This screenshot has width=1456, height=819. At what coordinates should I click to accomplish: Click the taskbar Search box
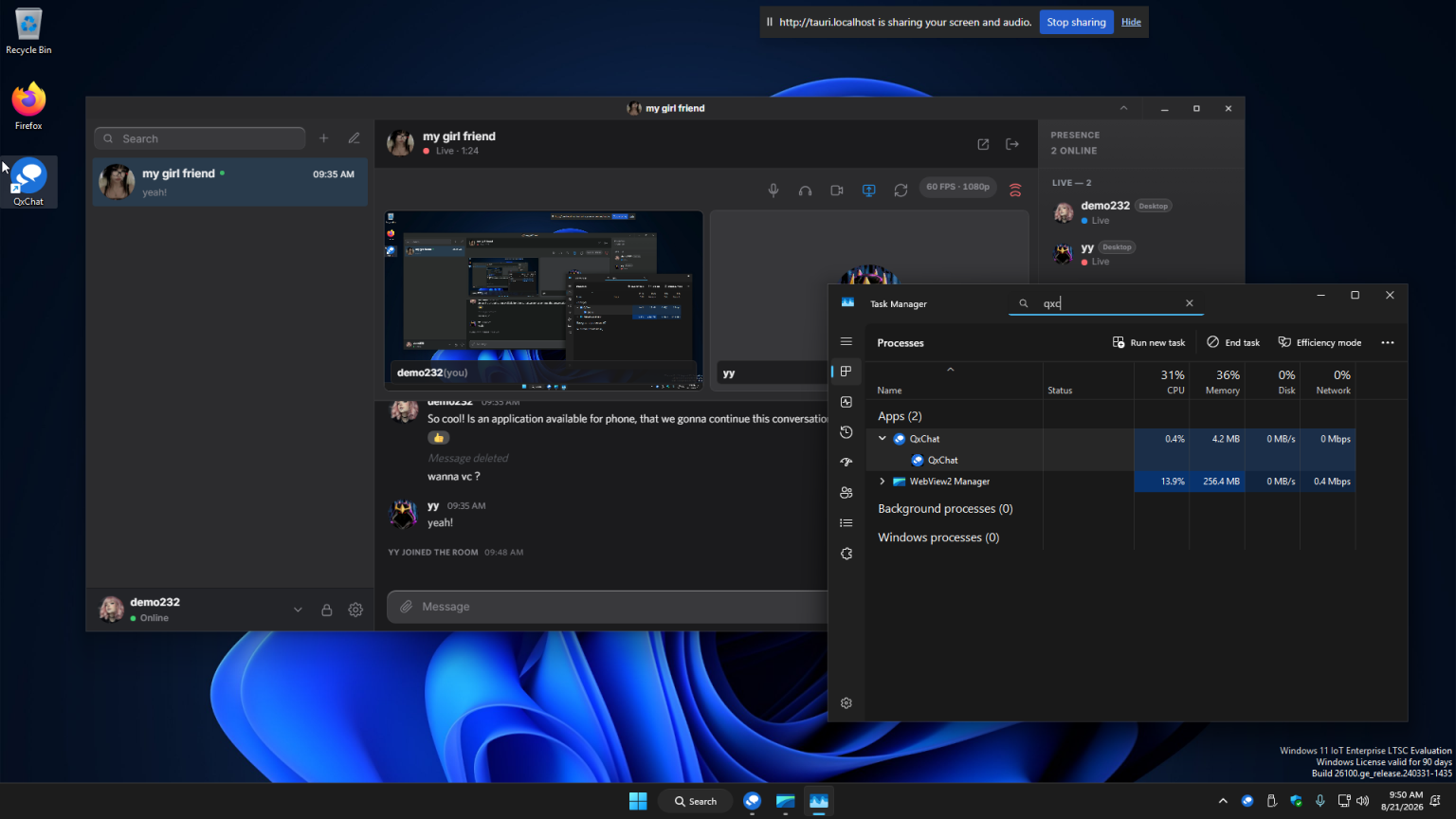click(x=696, y=801)
